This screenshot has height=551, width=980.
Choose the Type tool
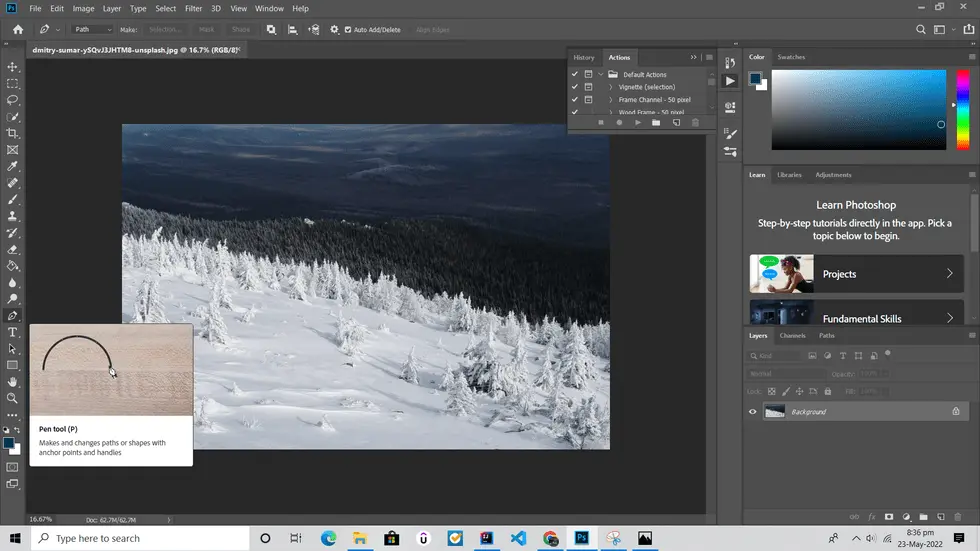coord(13,332)
